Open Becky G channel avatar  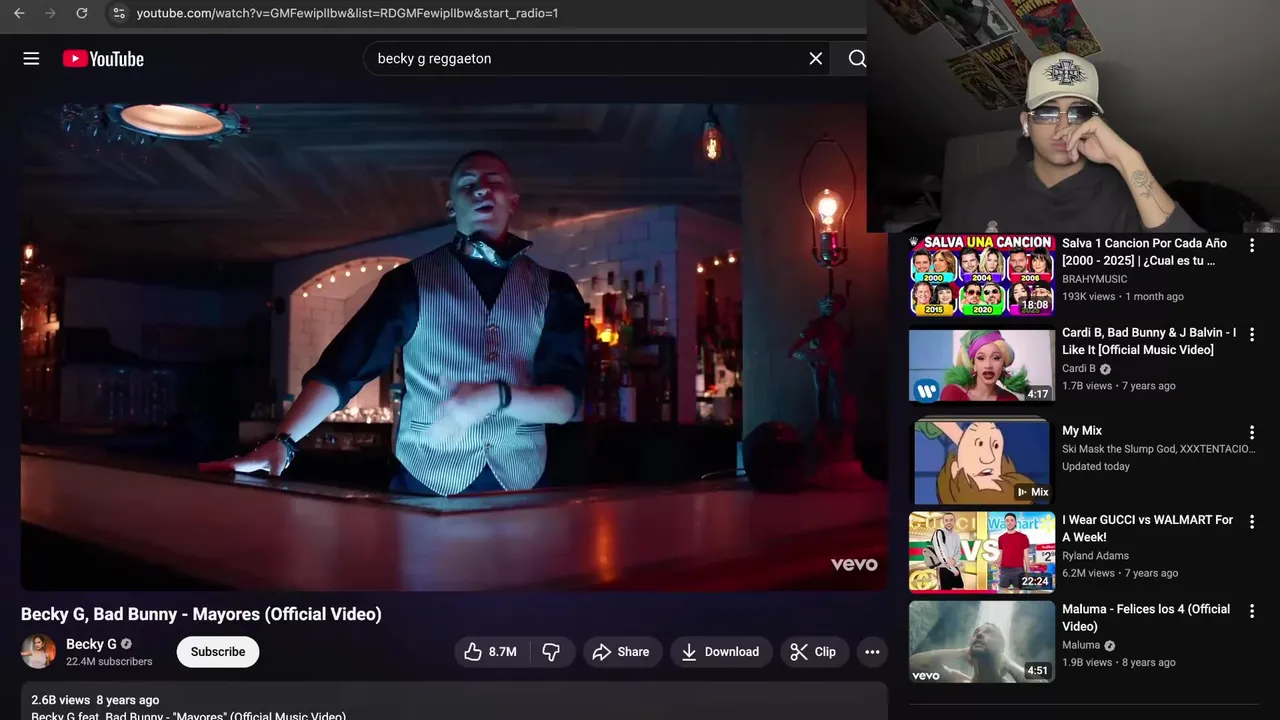tap(39, 652)
